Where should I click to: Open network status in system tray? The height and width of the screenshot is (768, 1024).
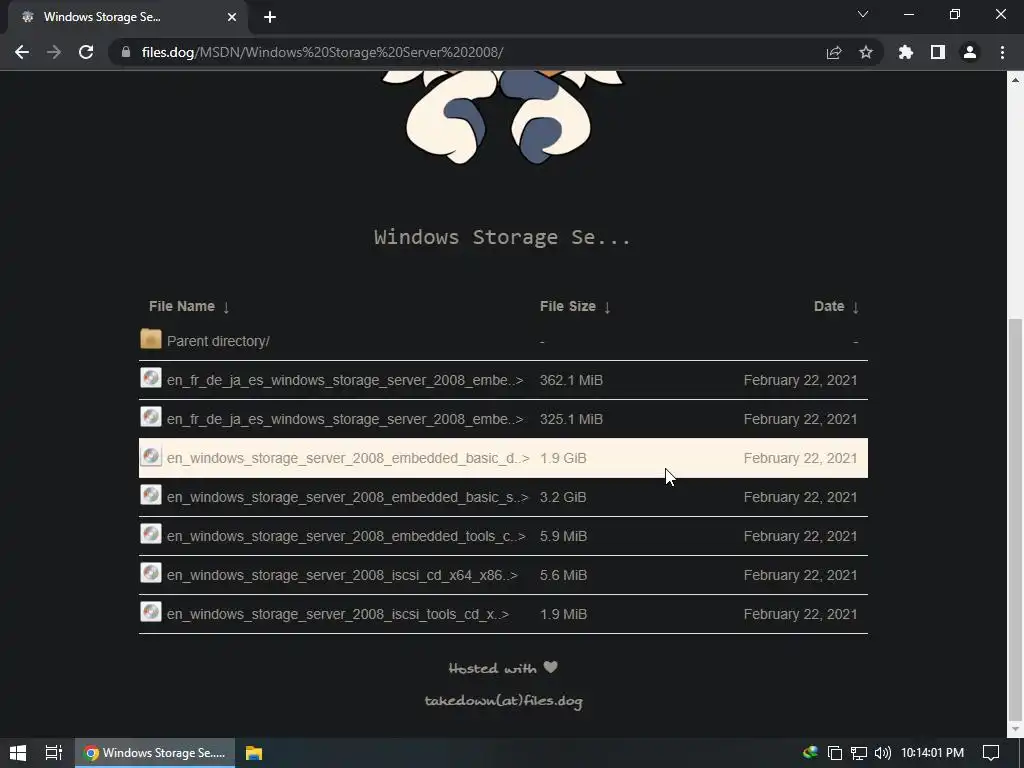859,753
